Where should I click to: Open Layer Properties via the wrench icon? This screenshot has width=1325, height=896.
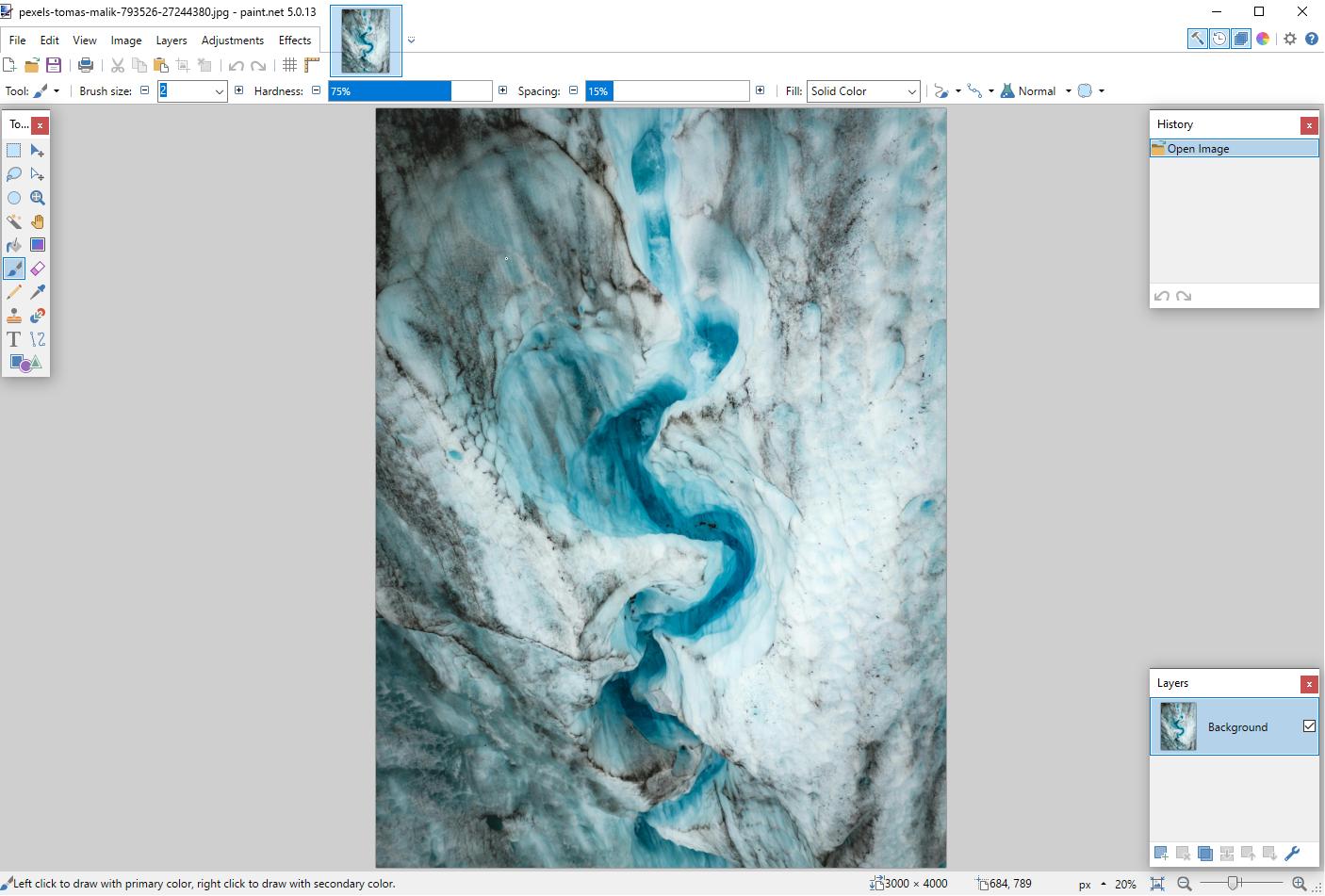pos(1292,854)
